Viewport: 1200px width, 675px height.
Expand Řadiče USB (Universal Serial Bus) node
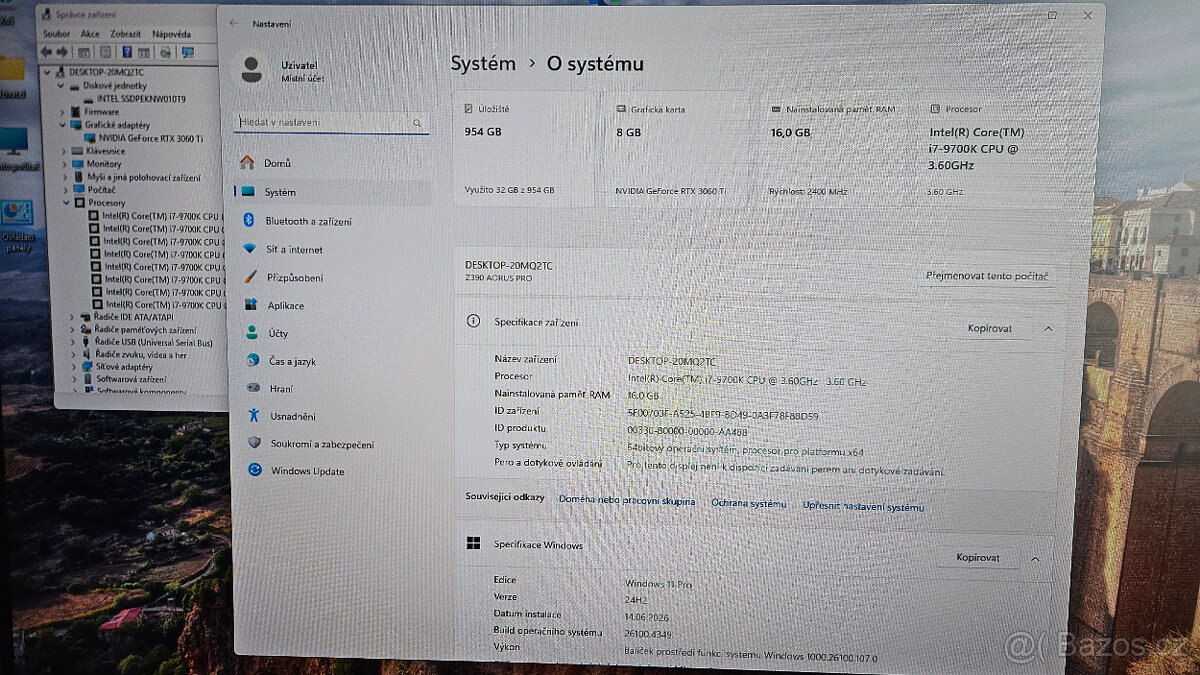[x=73, y=342]
